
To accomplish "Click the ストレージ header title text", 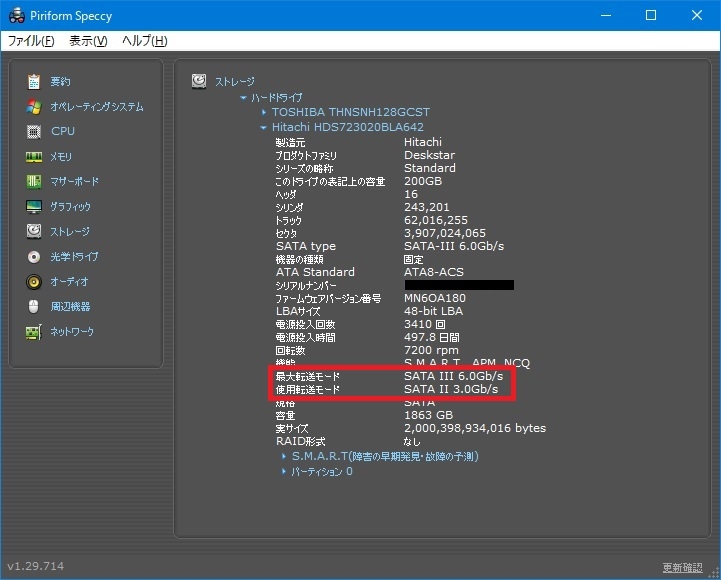I will click(x=235, y=81).
